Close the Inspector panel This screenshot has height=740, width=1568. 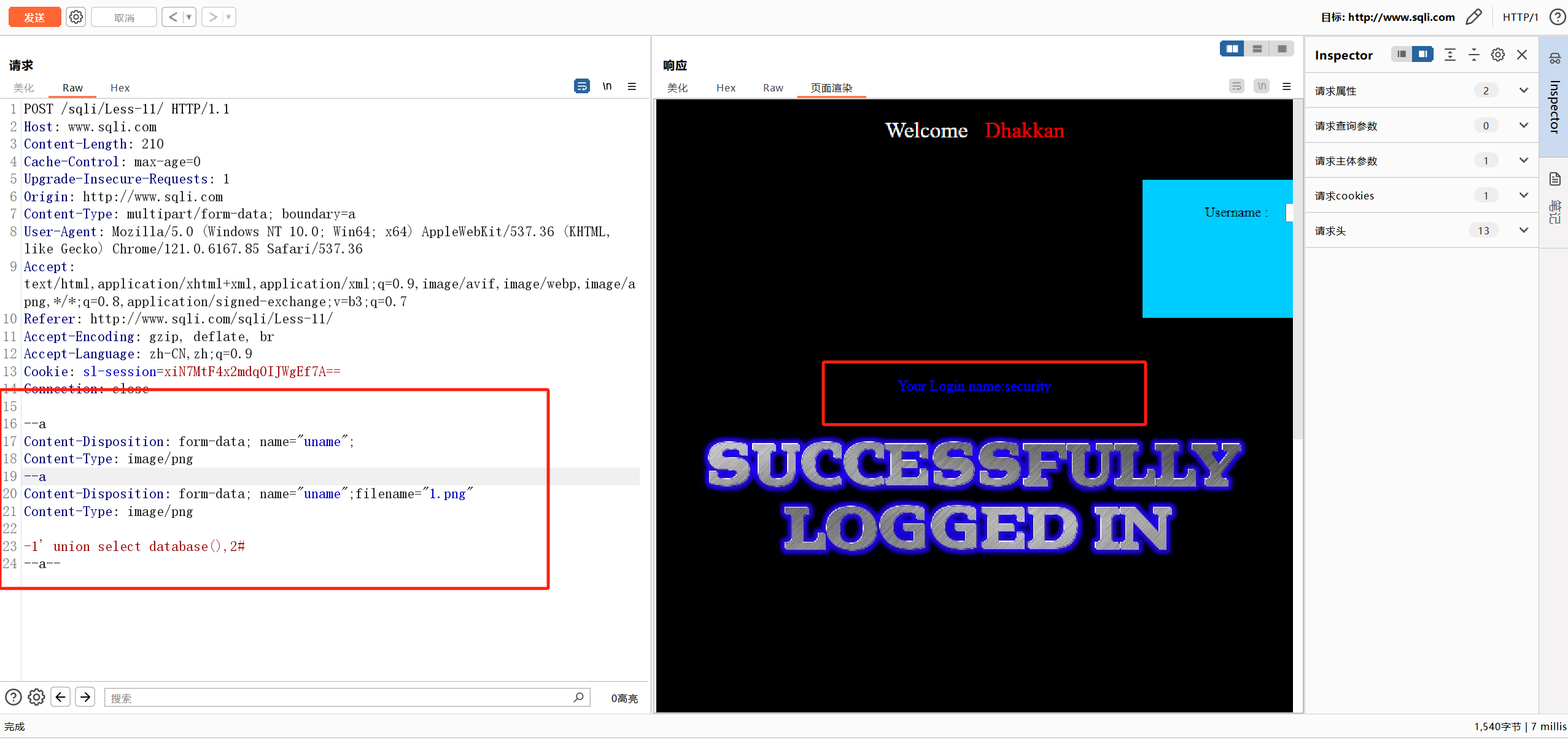(x=1522, y=55)
